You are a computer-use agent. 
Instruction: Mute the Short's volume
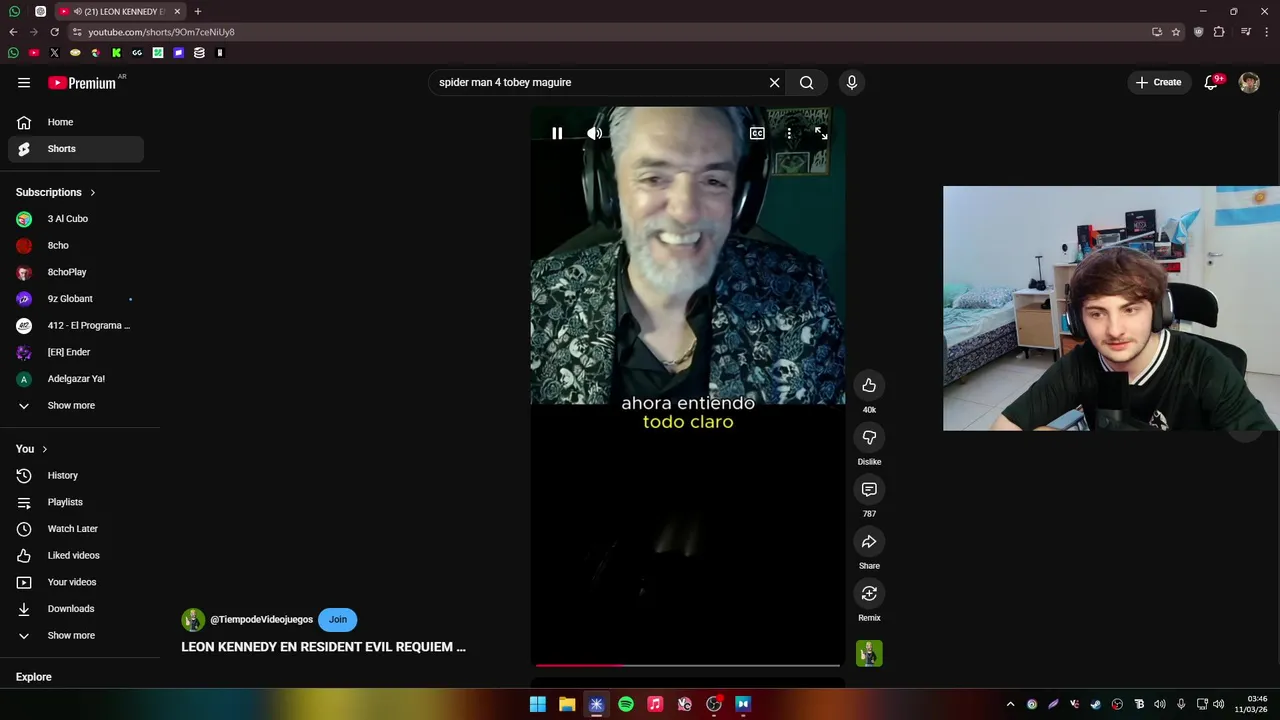coord(594,133)
